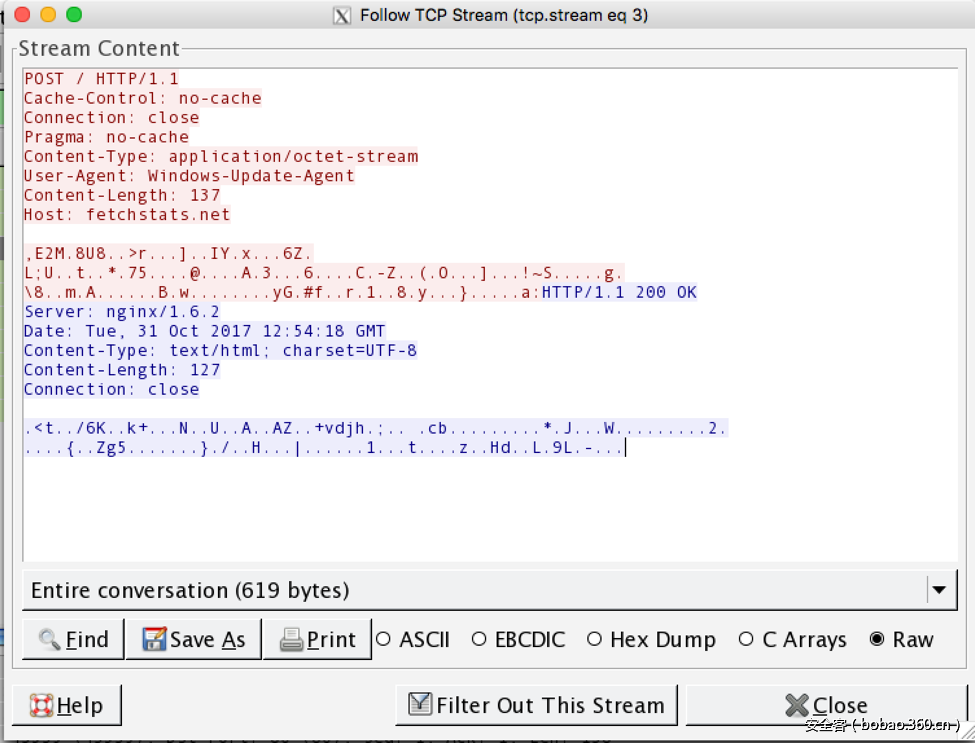Viewport: 975px width, 743px height.
Task: Click the printer icon to print stream
Action: (291, 640)
